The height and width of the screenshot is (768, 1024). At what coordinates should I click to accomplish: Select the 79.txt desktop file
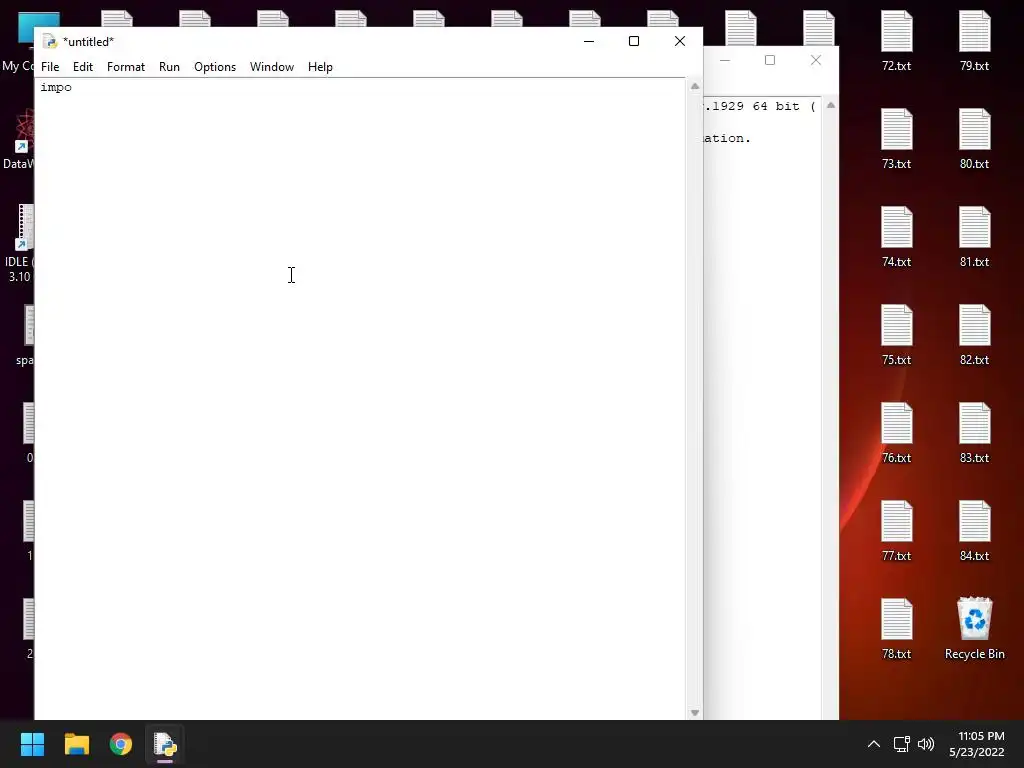point(974,42)
